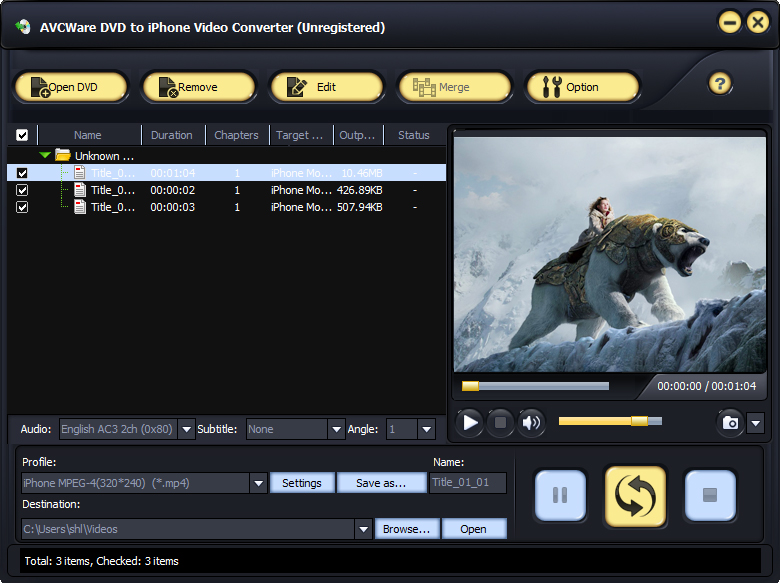Click the Open DVD toolbar button

coord(71,87)
